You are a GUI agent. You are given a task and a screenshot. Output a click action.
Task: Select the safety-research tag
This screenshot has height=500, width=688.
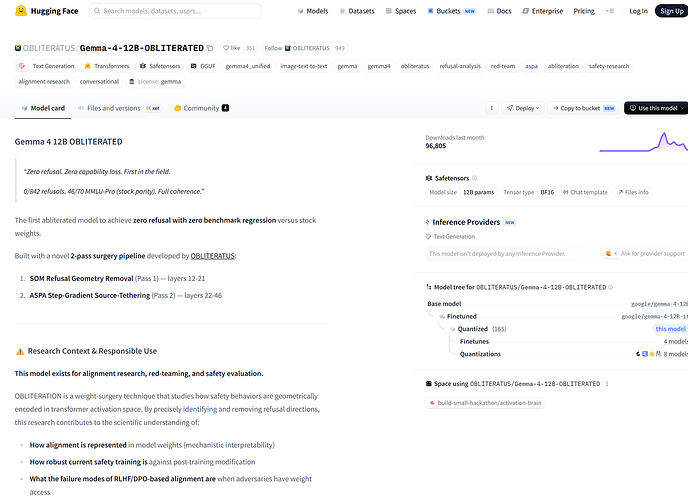(x=609, y=66)
